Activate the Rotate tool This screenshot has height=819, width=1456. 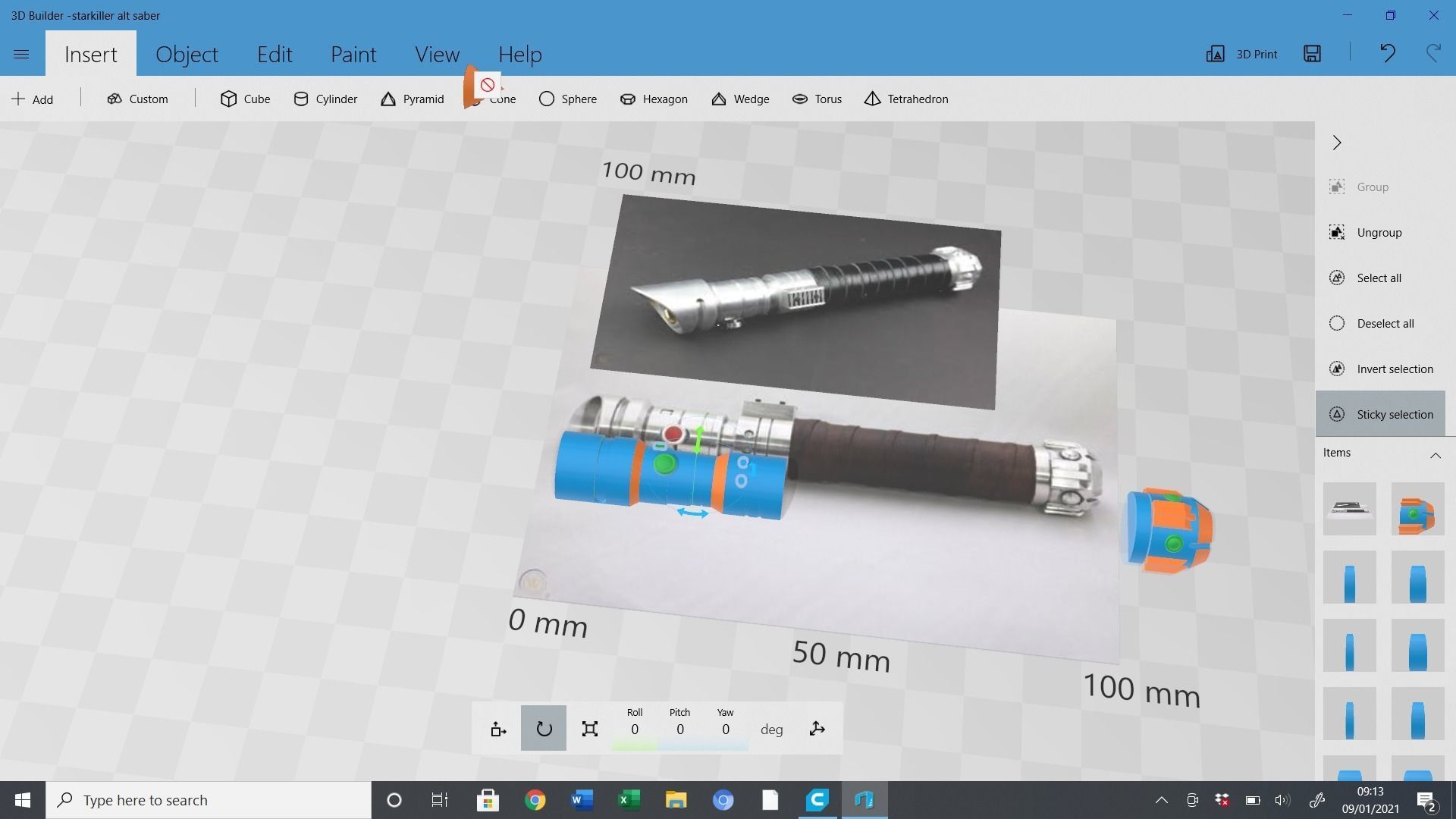click(x=544, y=729)
